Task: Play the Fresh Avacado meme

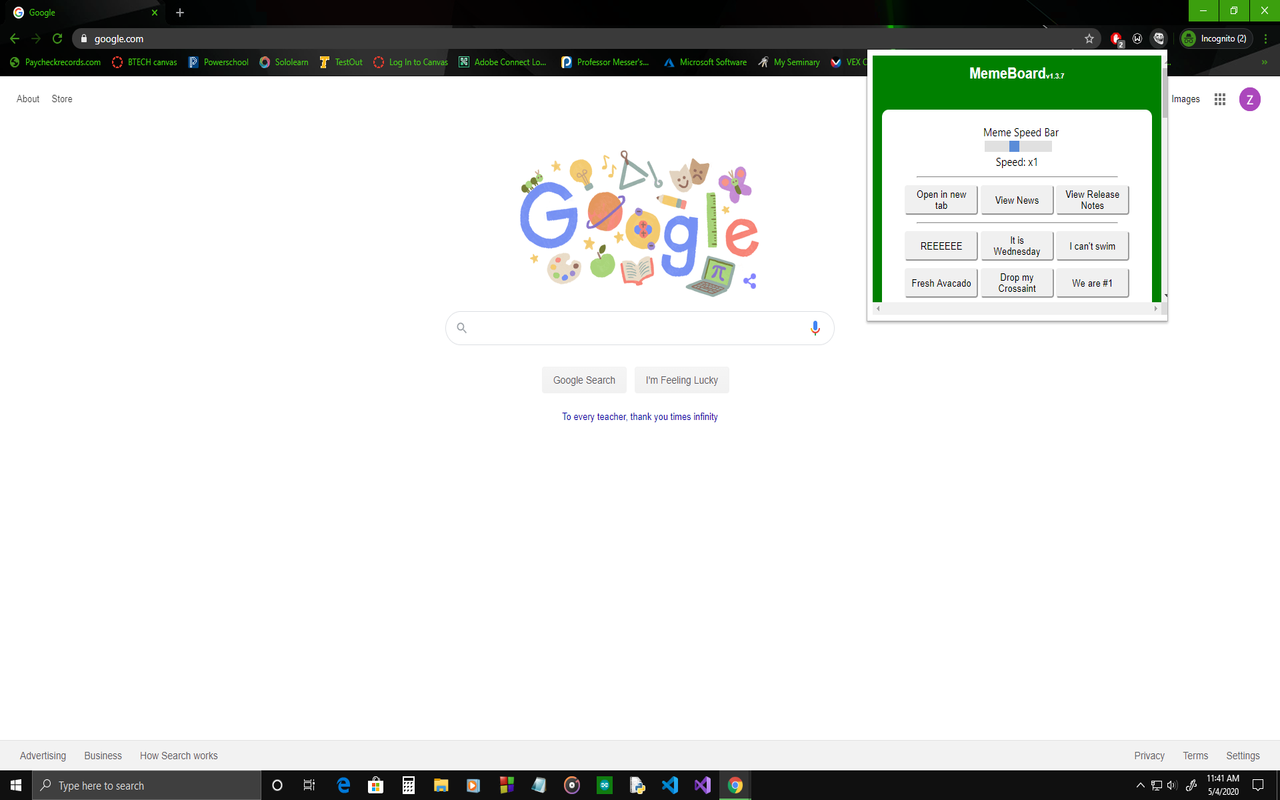Action: pyautogui.click(x=941, y=283)
